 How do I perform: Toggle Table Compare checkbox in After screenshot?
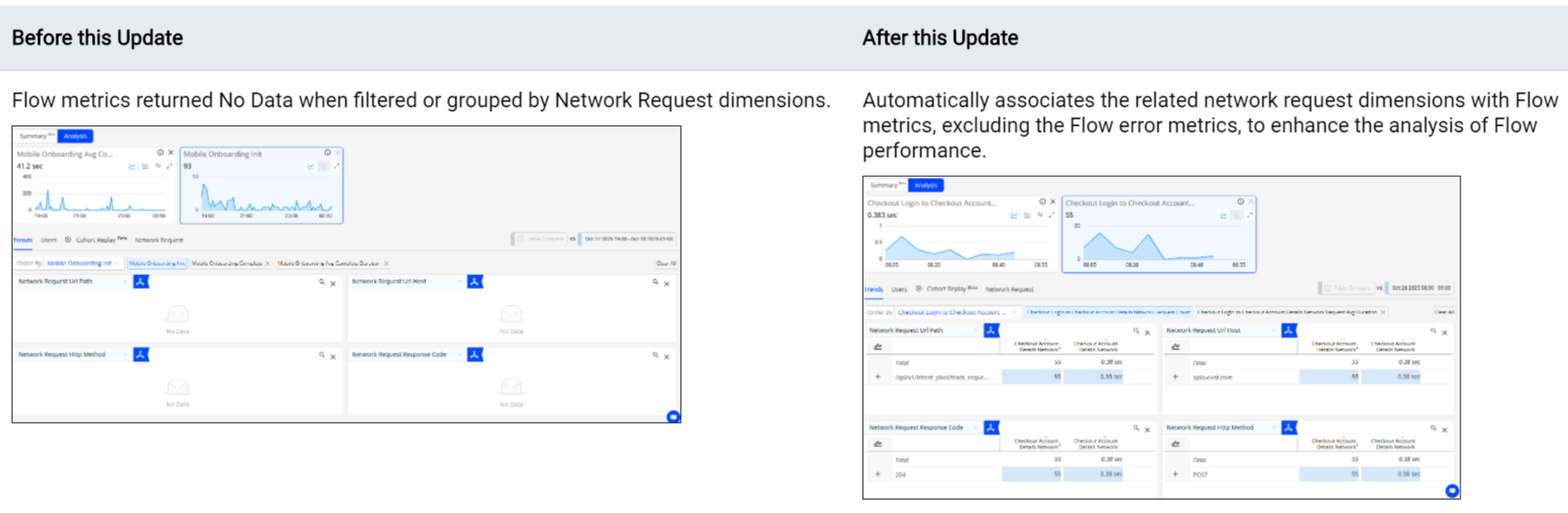1327,288
